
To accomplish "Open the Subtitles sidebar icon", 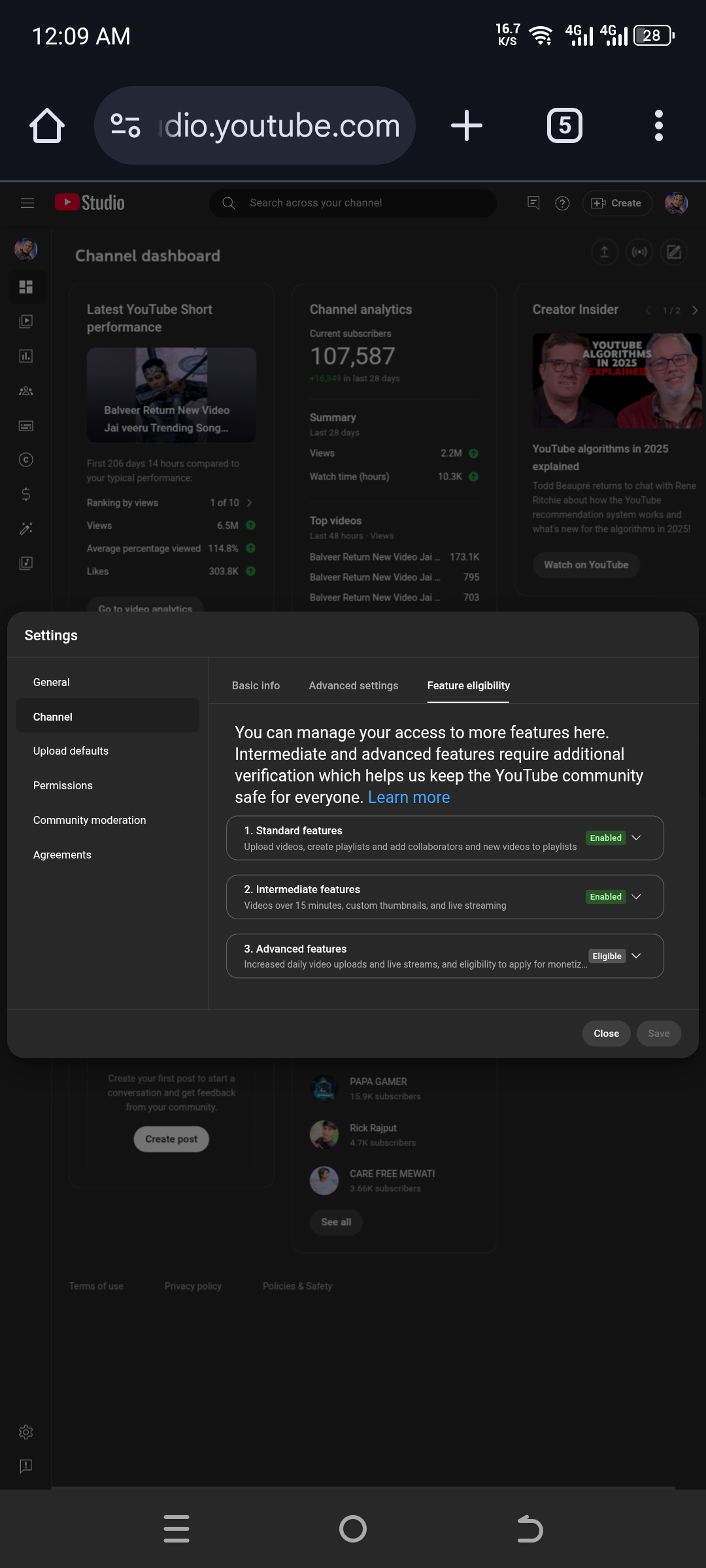I will click(x=26, y=425).
